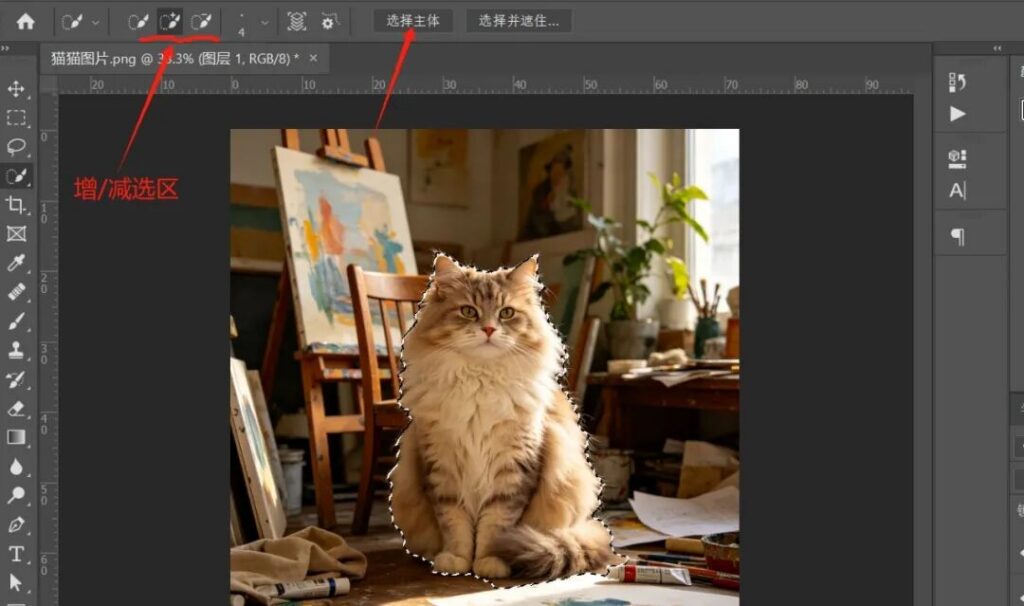
Task: Open the additional selection options gear icon
Action: coord(329,22)
